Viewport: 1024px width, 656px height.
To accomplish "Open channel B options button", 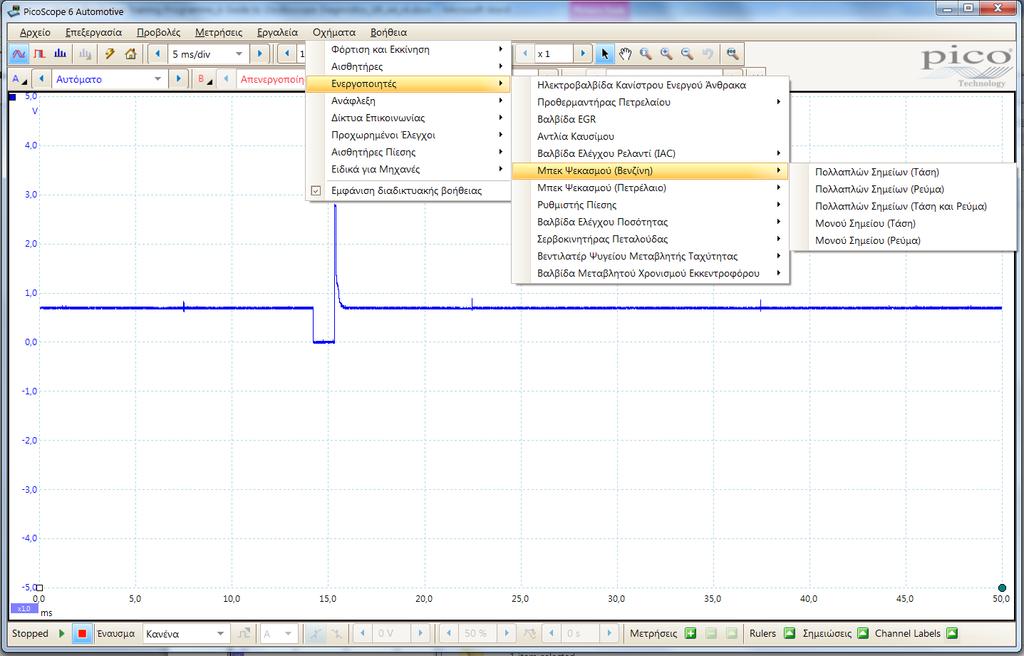I will 205,79.
